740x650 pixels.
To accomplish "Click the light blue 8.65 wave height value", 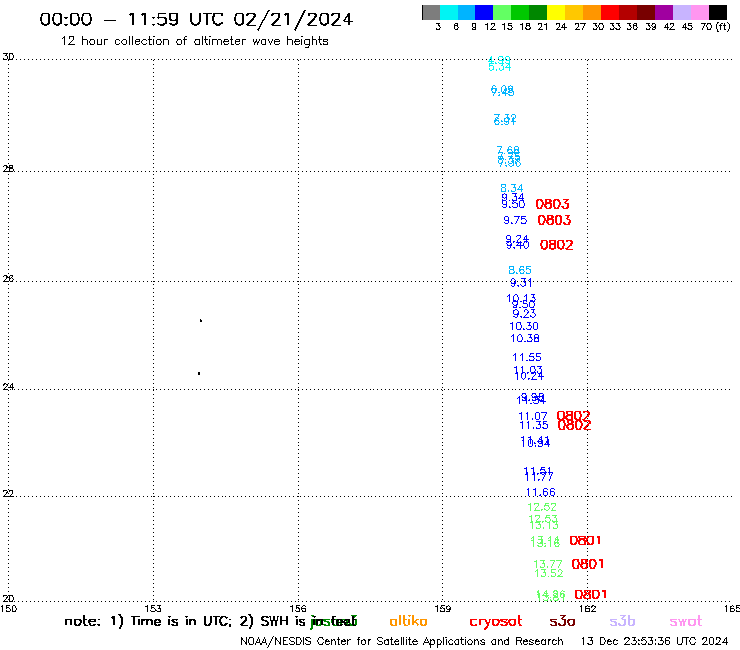I will [x=520, y=270].
